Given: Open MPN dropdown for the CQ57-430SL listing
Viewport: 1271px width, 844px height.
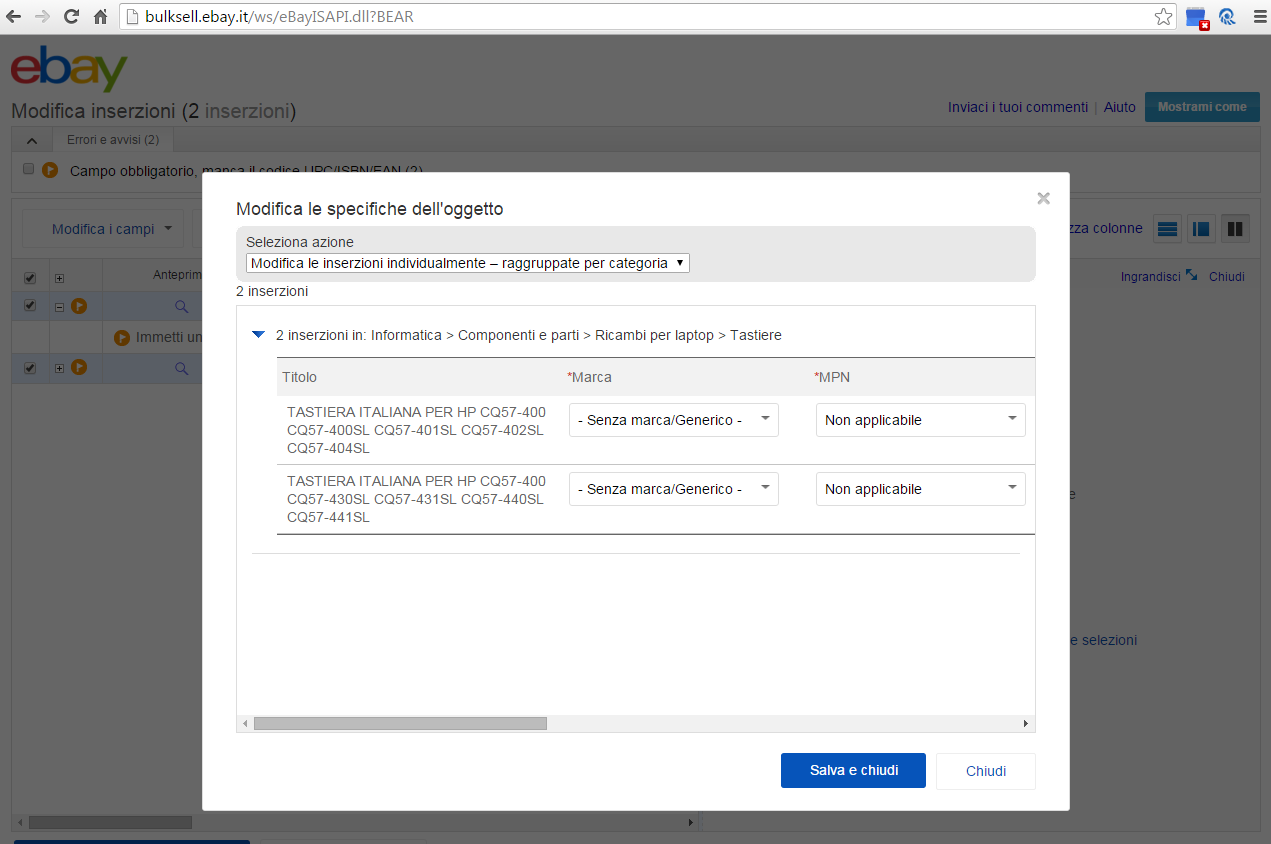Looking at the screenshot, I should (x=920, y=489).
